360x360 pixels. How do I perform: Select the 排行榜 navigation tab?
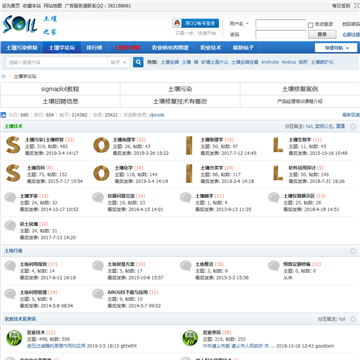tap(94, 48)
